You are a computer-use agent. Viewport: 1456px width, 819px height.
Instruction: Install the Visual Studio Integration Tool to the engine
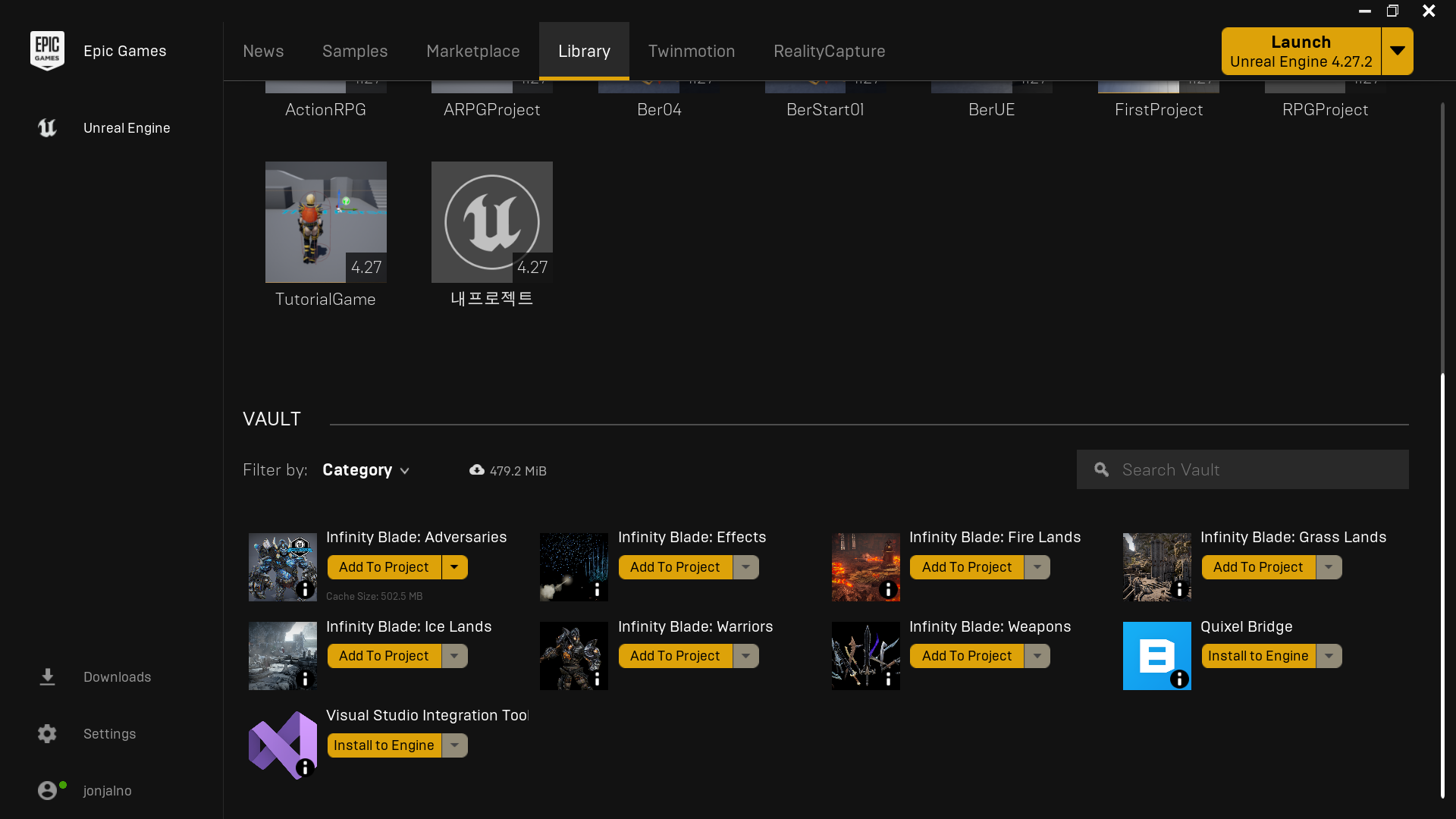point(384,745)
